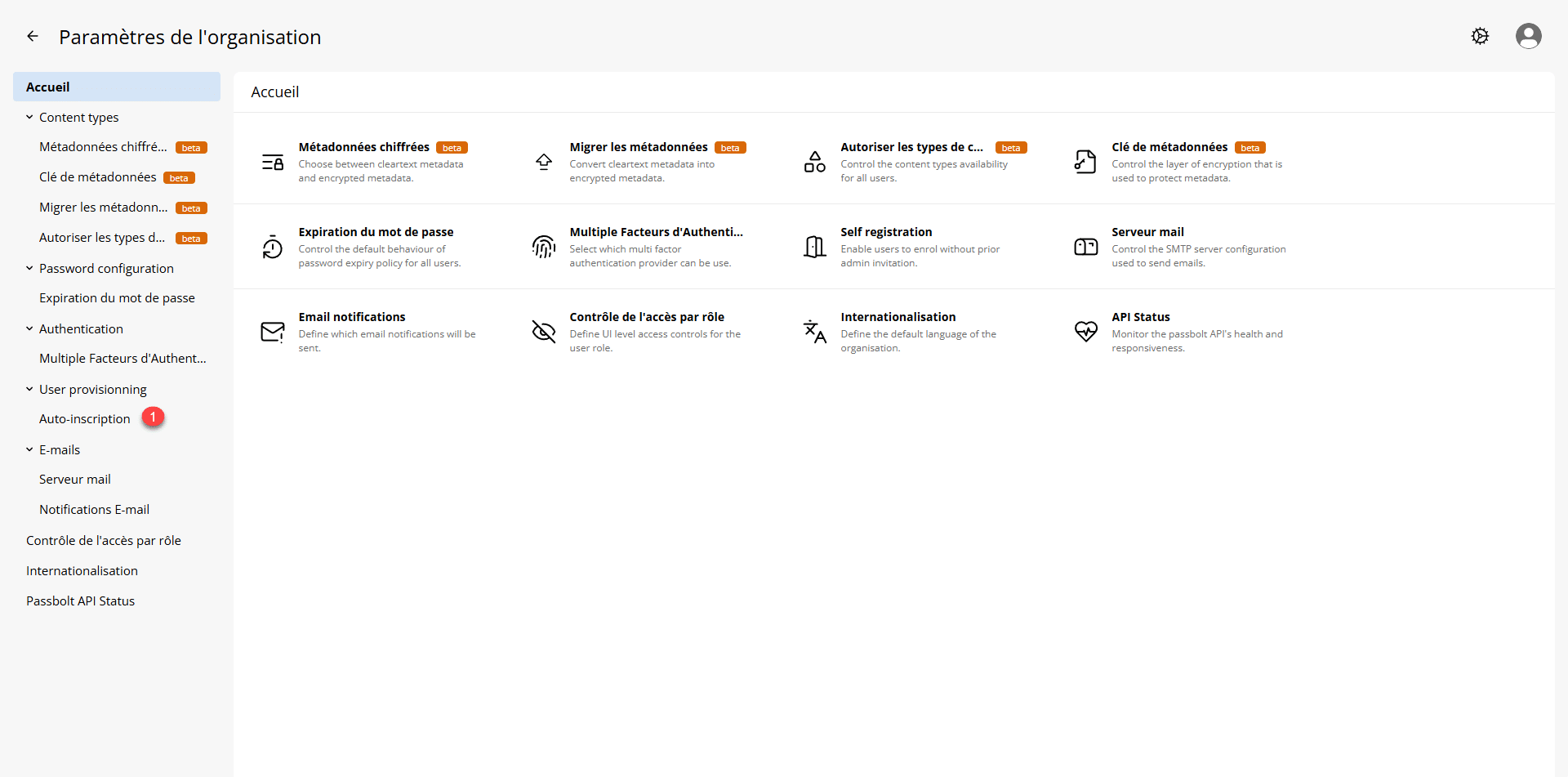Click the crossed-eye role access control icon

coord(543,331)
